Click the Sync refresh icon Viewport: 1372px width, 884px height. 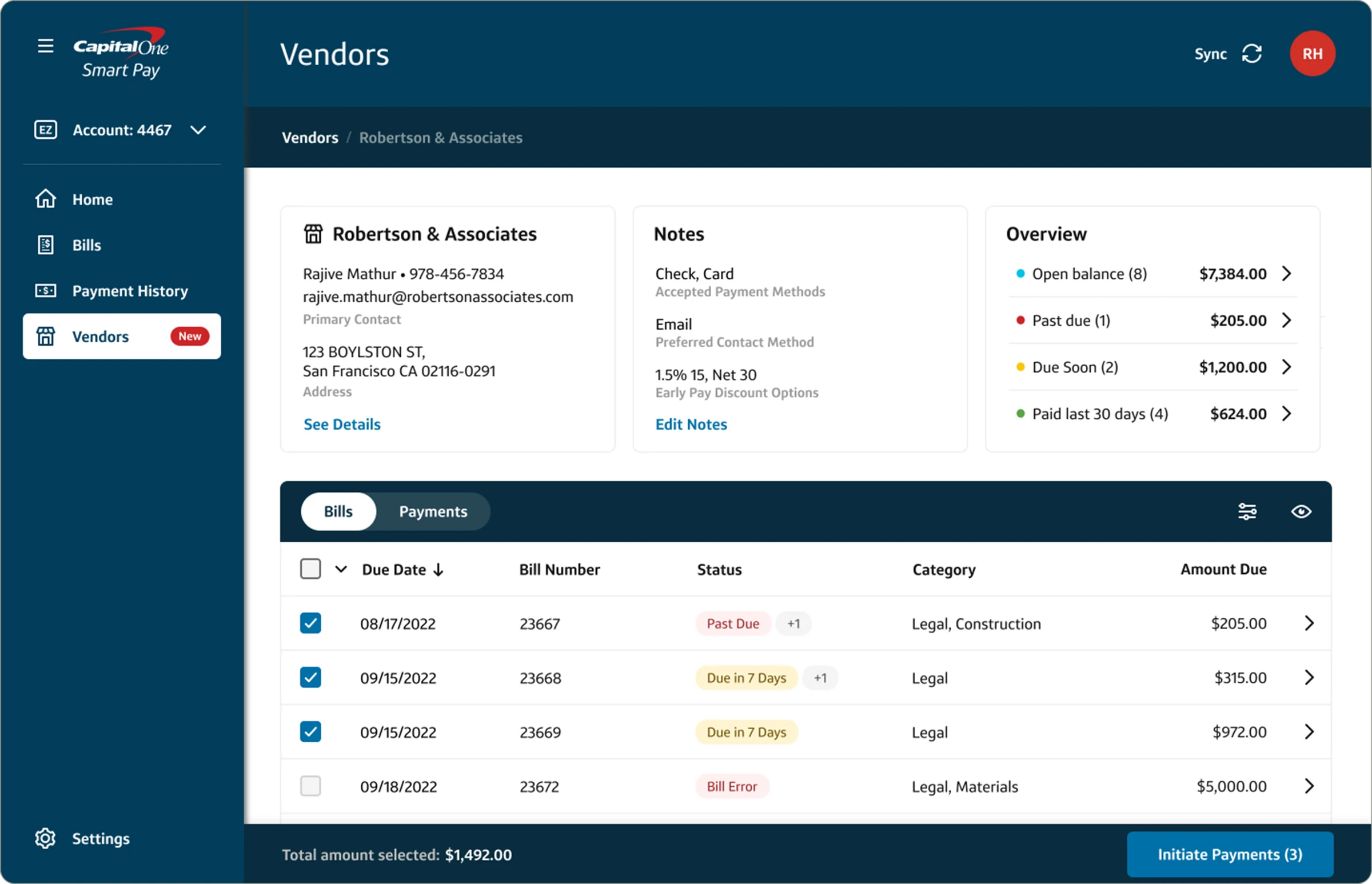(x=1251, y=54)
